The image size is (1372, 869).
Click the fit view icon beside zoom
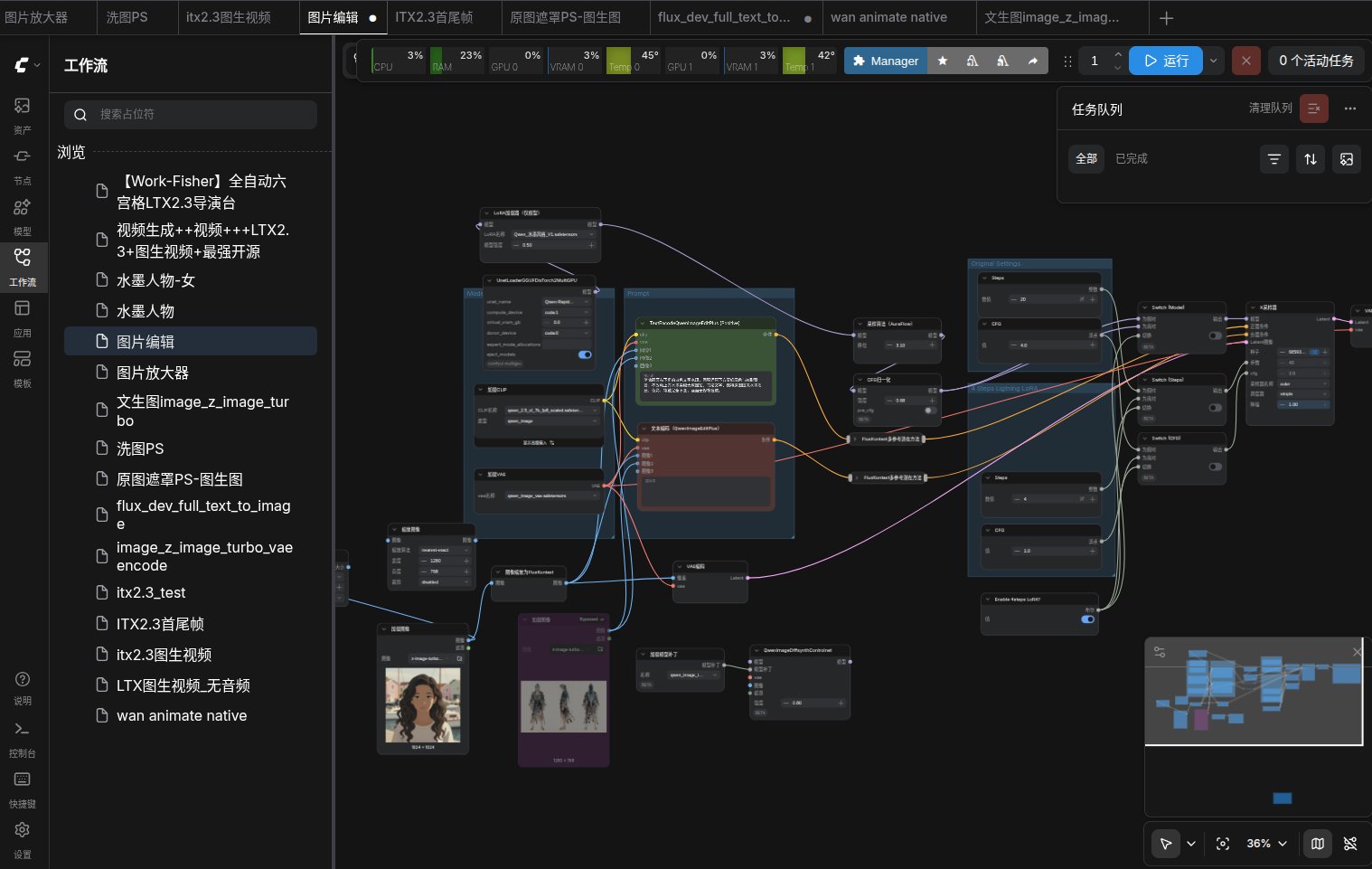[1223, 844]
